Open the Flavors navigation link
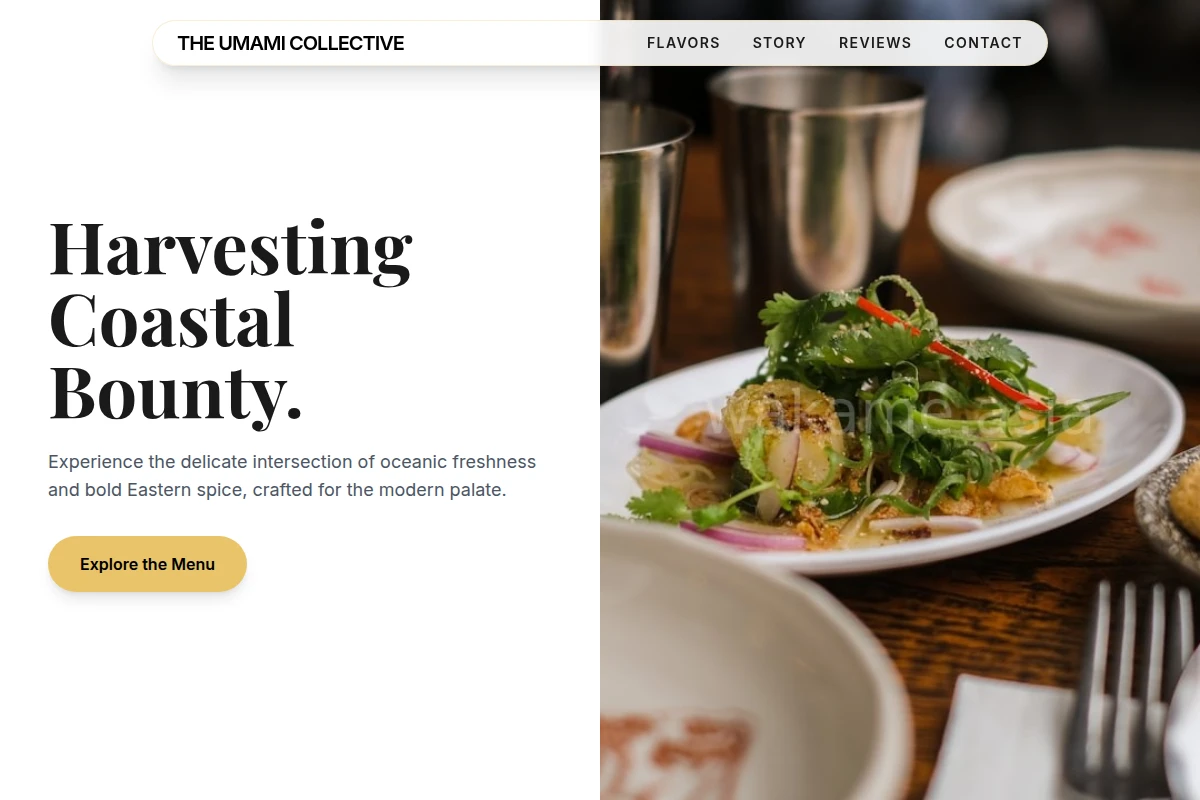 click(x=683, y=43)
